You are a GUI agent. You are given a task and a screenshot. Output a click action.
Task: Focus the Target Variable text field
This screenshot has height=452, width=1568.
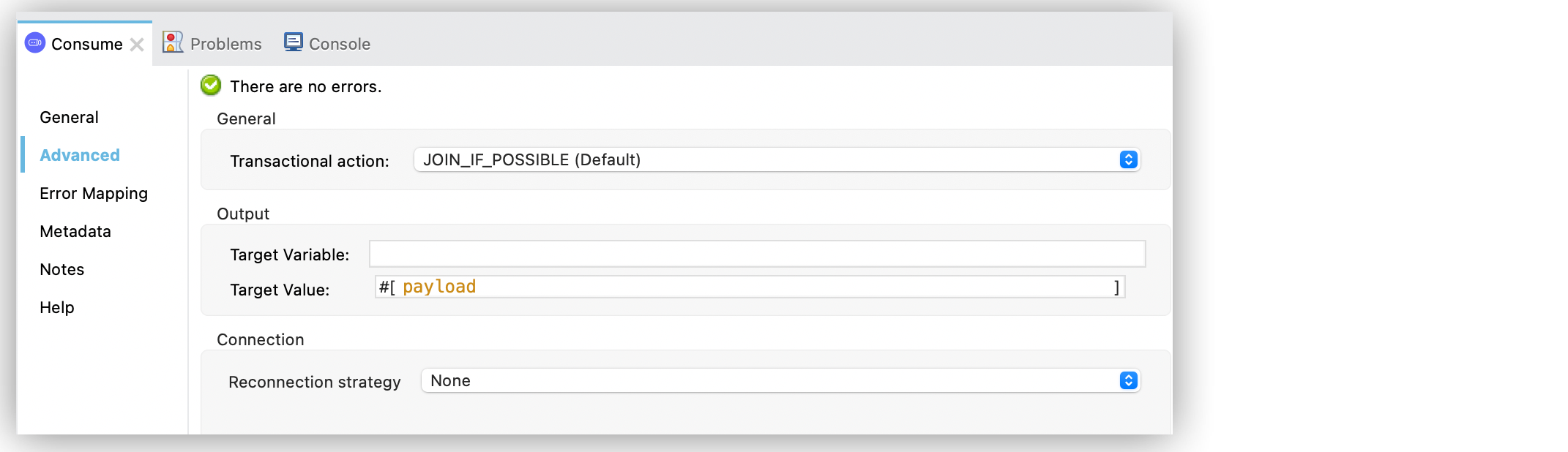(x=757, y=254)
